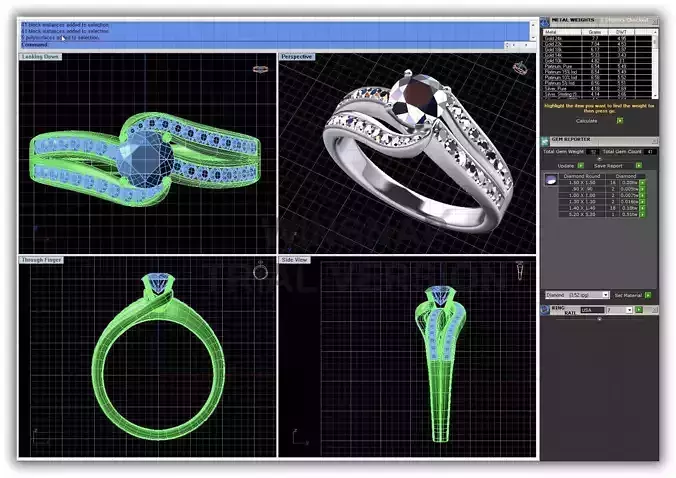Select gems via 1.50 X 1.50 row arrow
Image resolution: width=676 pixels, height=478 pixels.
click(642, 183)
